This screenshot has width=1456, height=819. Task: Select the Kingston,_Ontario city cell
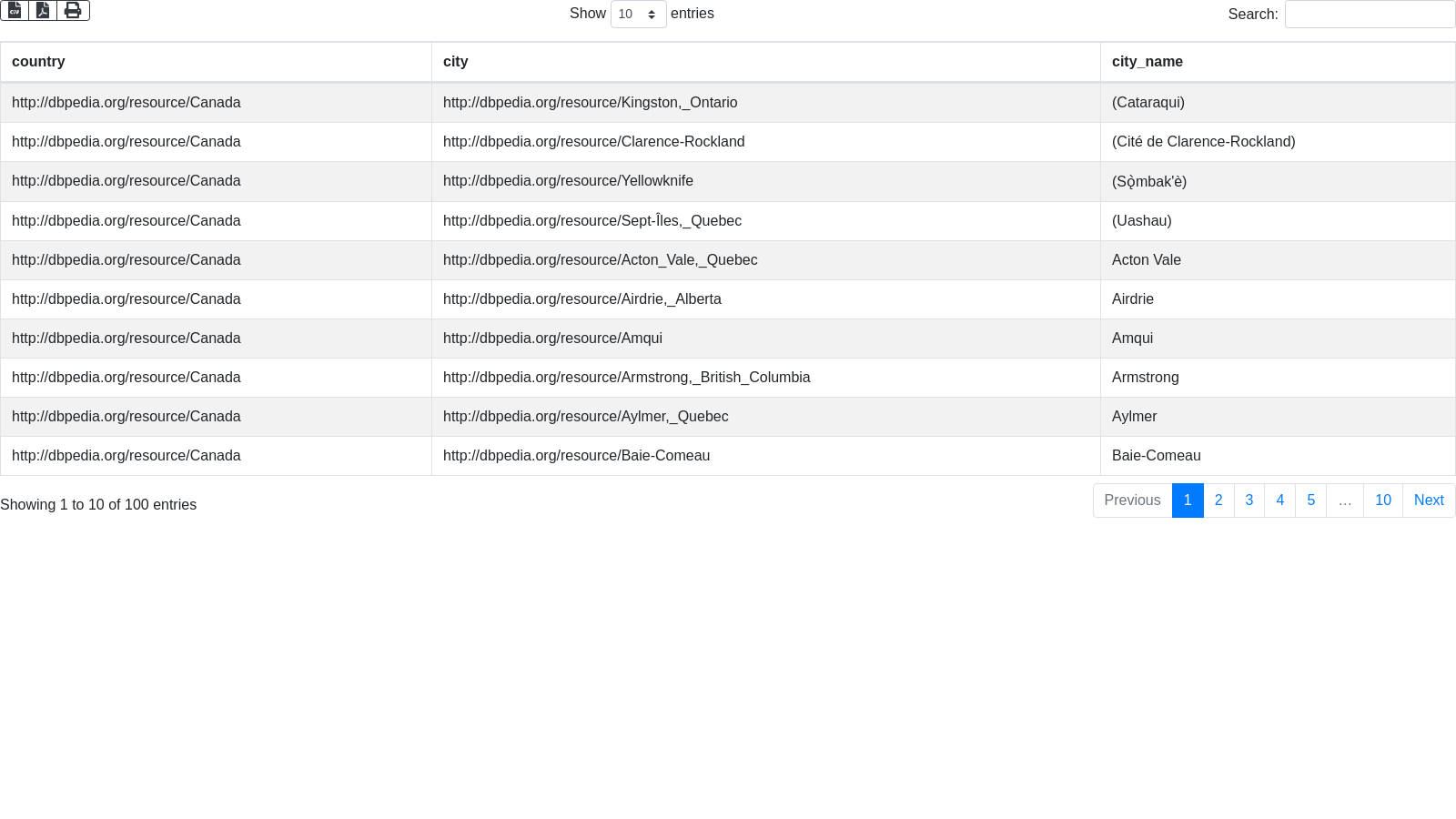point(590,103)
